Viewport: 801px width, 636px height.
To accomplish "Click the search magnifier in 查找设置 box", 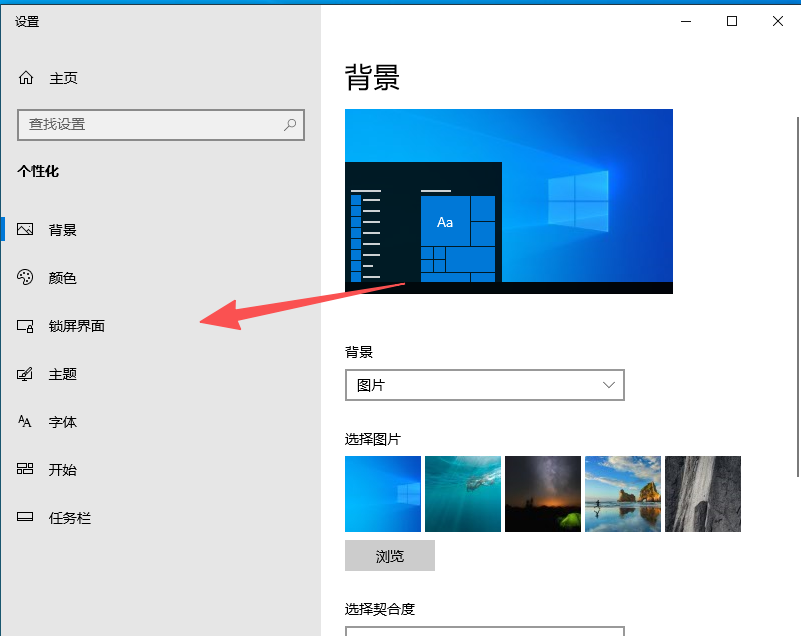I will point(289,124).
